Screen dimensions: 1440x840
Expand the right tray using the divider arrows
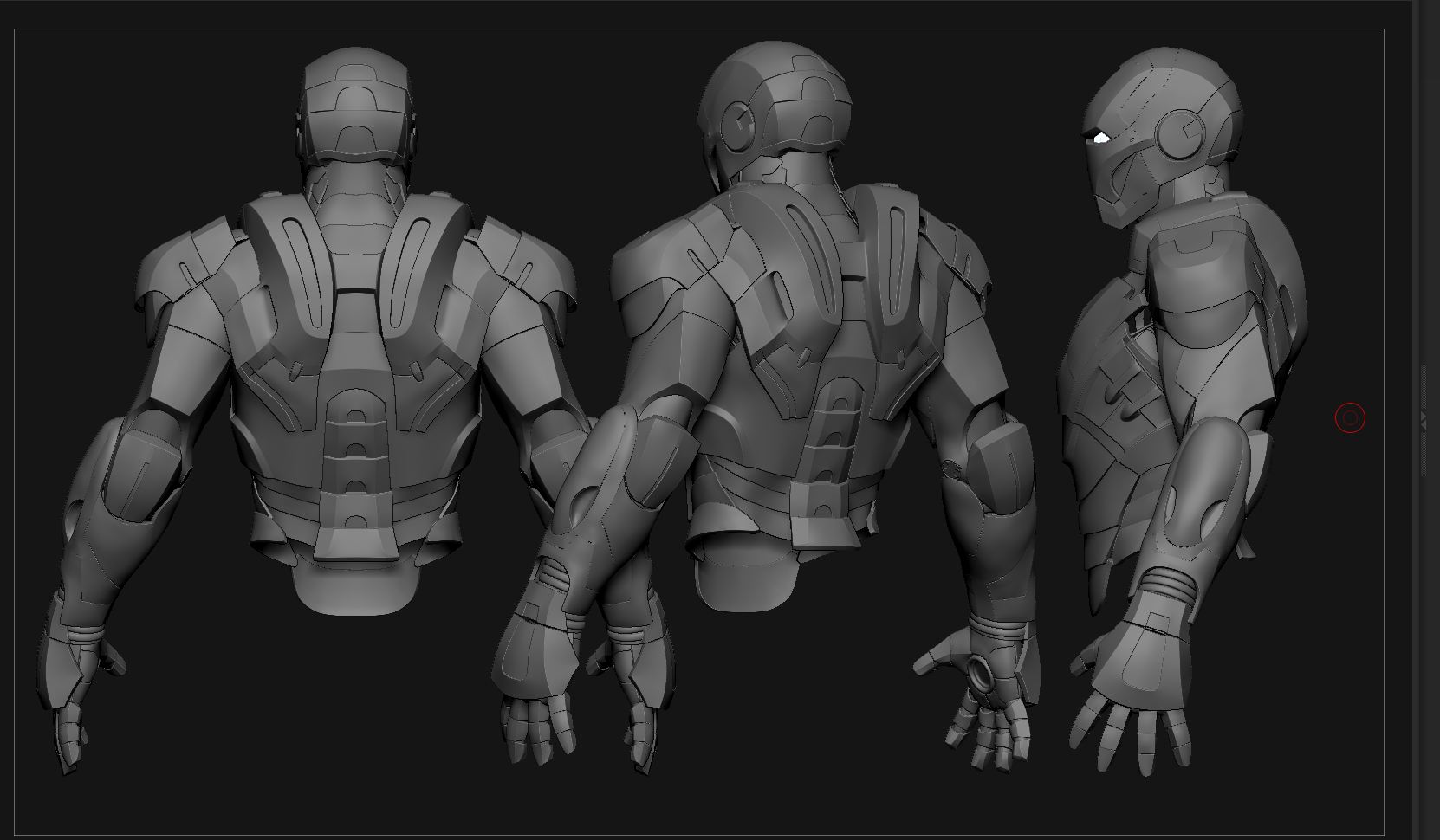tap(1423, 420)
